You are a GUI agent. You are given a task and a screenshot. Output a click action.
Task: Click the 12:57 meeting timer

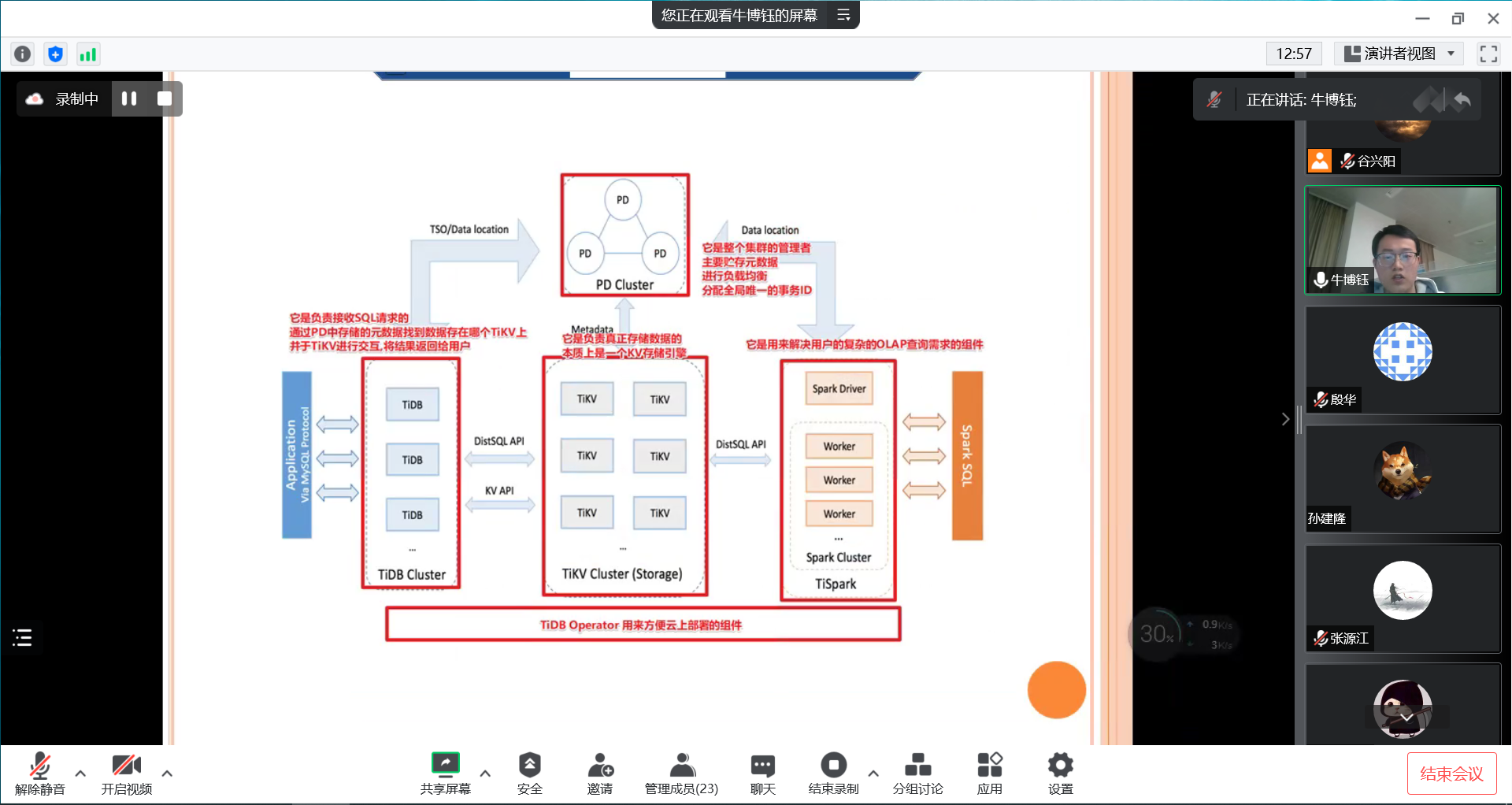(1294, 54)
